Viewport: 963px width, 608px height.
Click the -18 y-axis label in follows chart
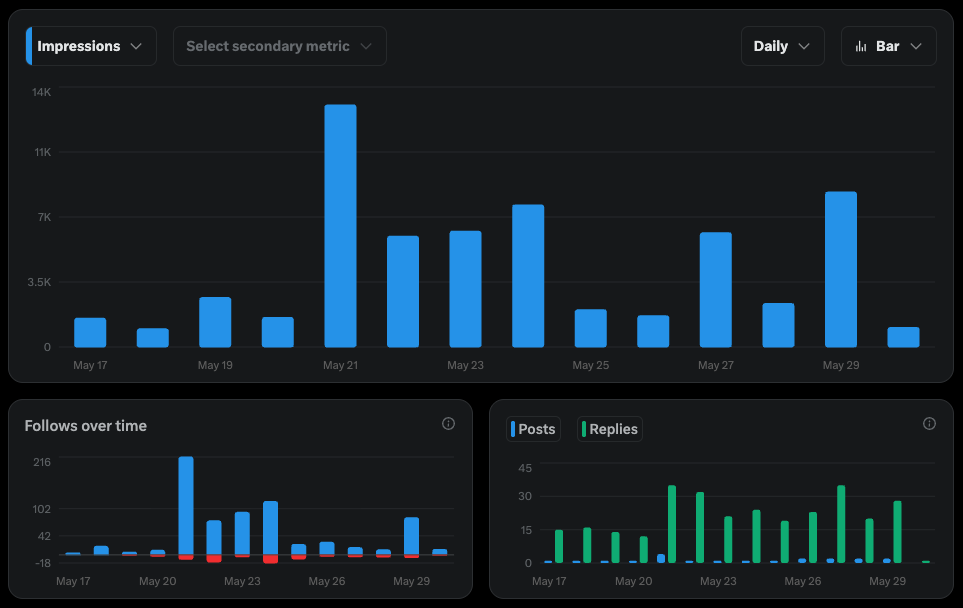(x=43, y=563)
